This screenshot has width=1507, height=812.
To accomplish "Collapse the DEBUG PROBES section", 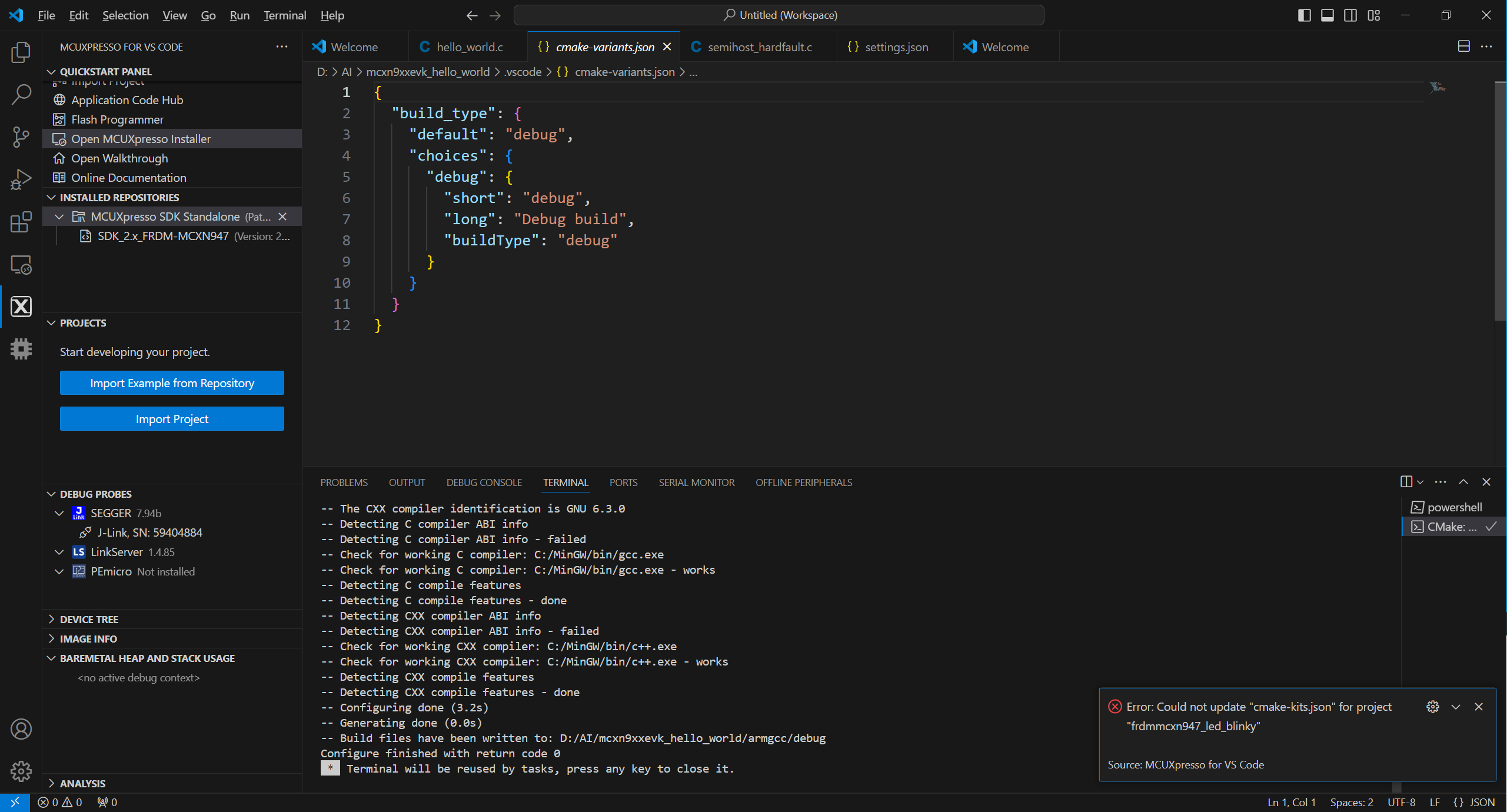I will click(x=51, y=494).
